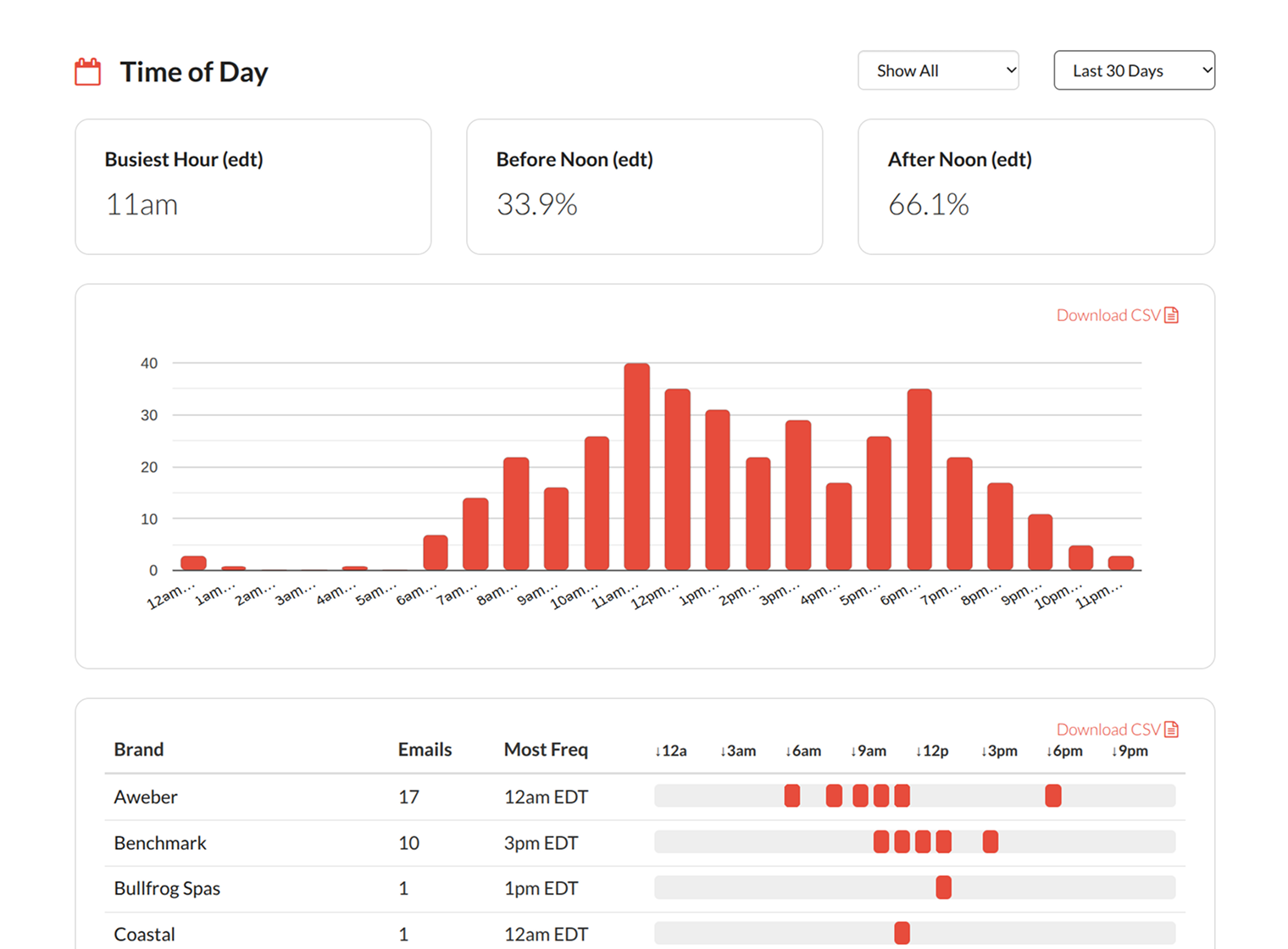Screen dimensions: 1288x949
Task: Download the brand table CSV
Action: click(1118, 730)
